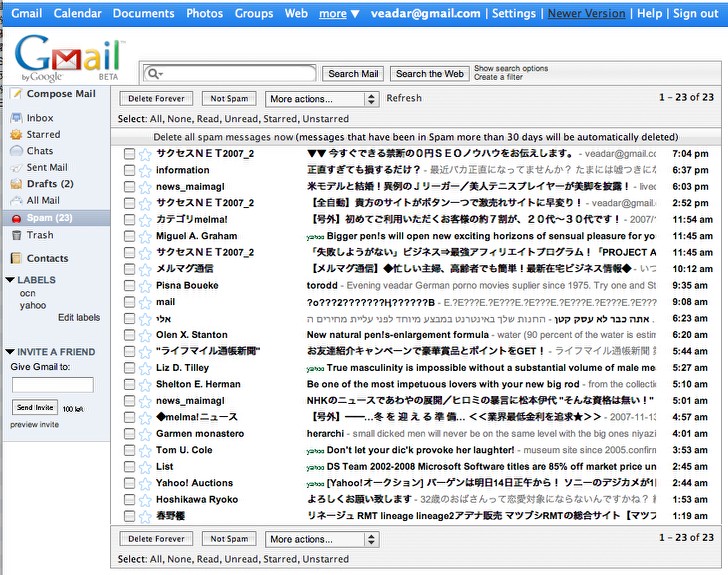Collapse the INVITE A FRIEND section

(x=10, y=352)
